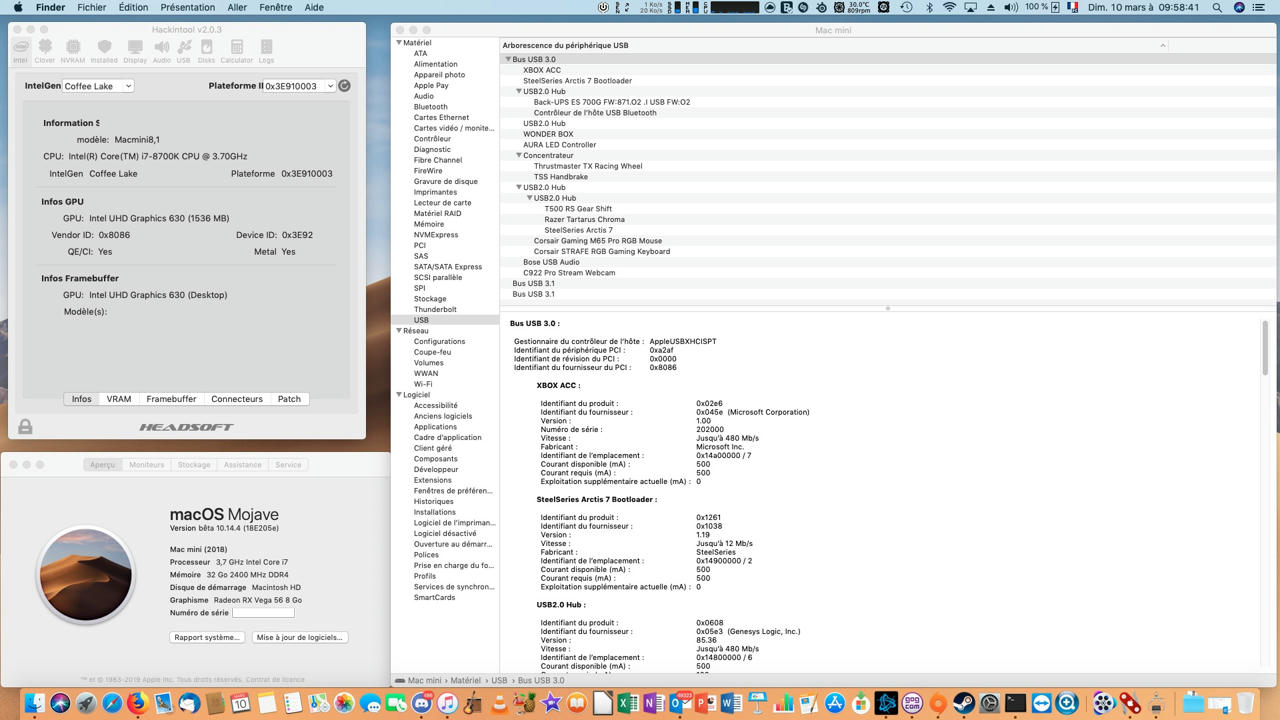Click the lock icon in Hackintool window
Viewport: 1280px width, 720px height.
click(x=25, y=426)
